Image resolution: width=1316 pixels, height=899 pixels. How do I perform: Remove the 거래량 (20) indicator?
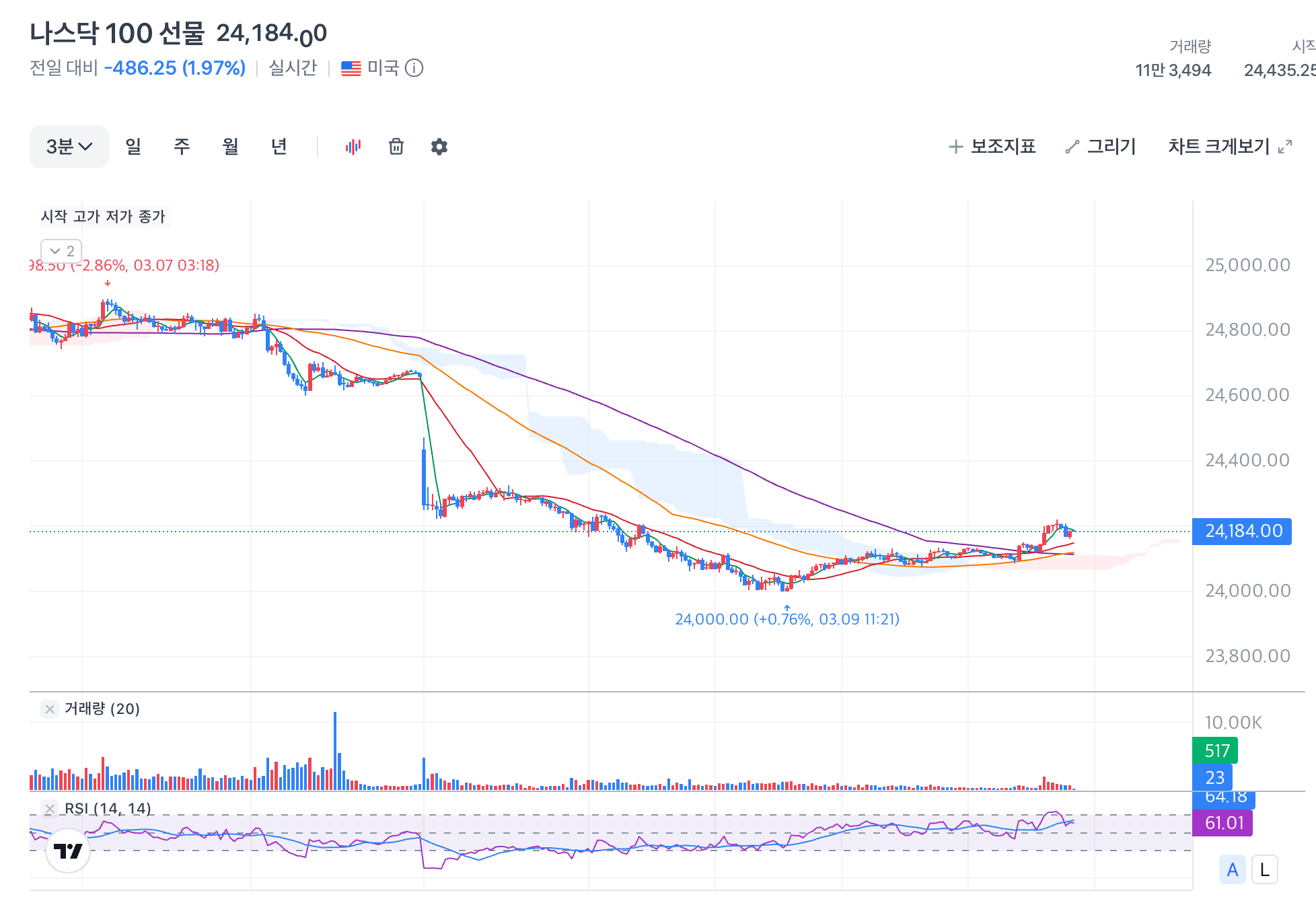click(x=50, y=709)
